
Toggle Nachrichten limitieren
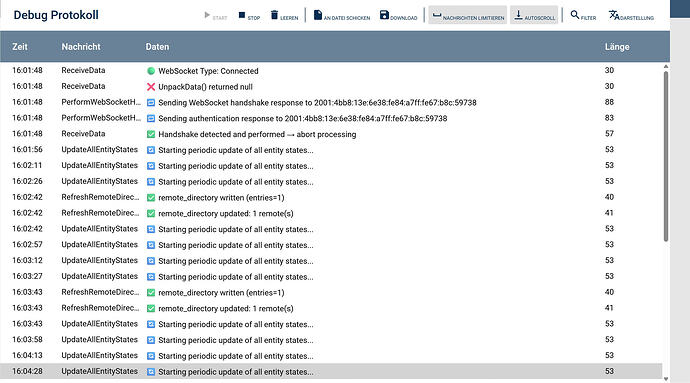click(x=468, y=15)
